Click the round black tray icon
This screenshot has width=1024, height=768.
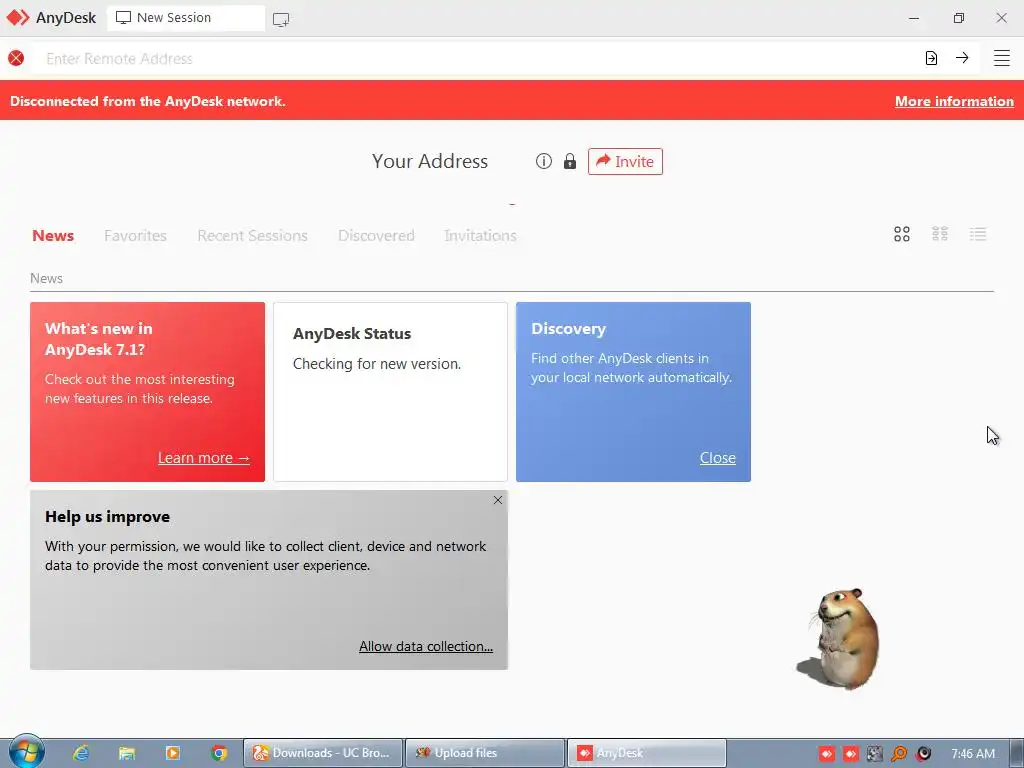pos(923,754)
